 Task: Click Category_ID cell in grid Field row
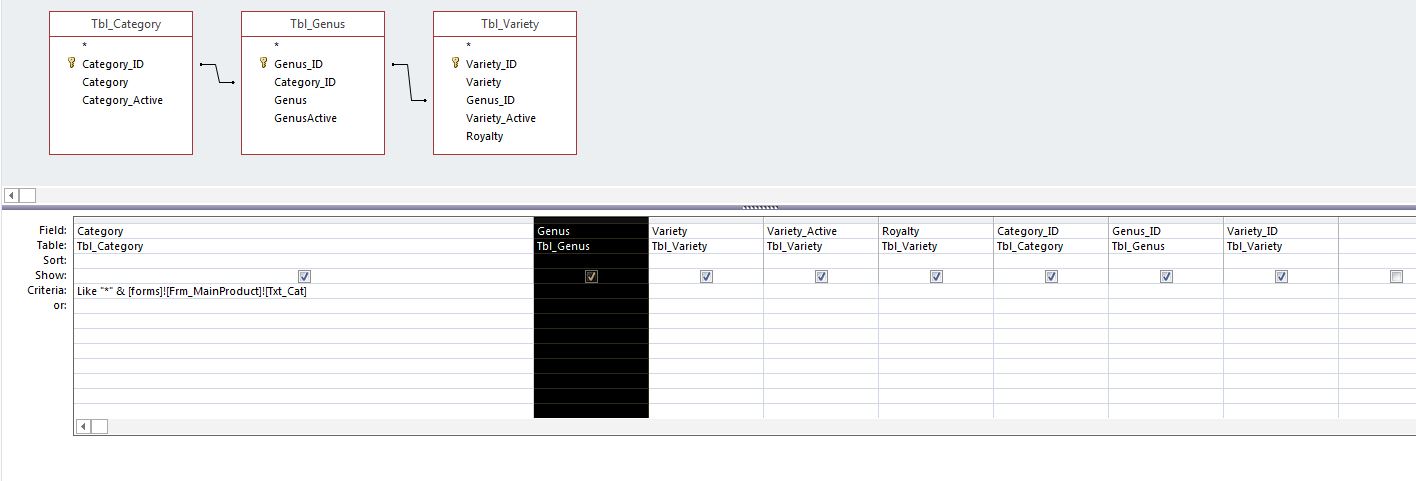1051,231
